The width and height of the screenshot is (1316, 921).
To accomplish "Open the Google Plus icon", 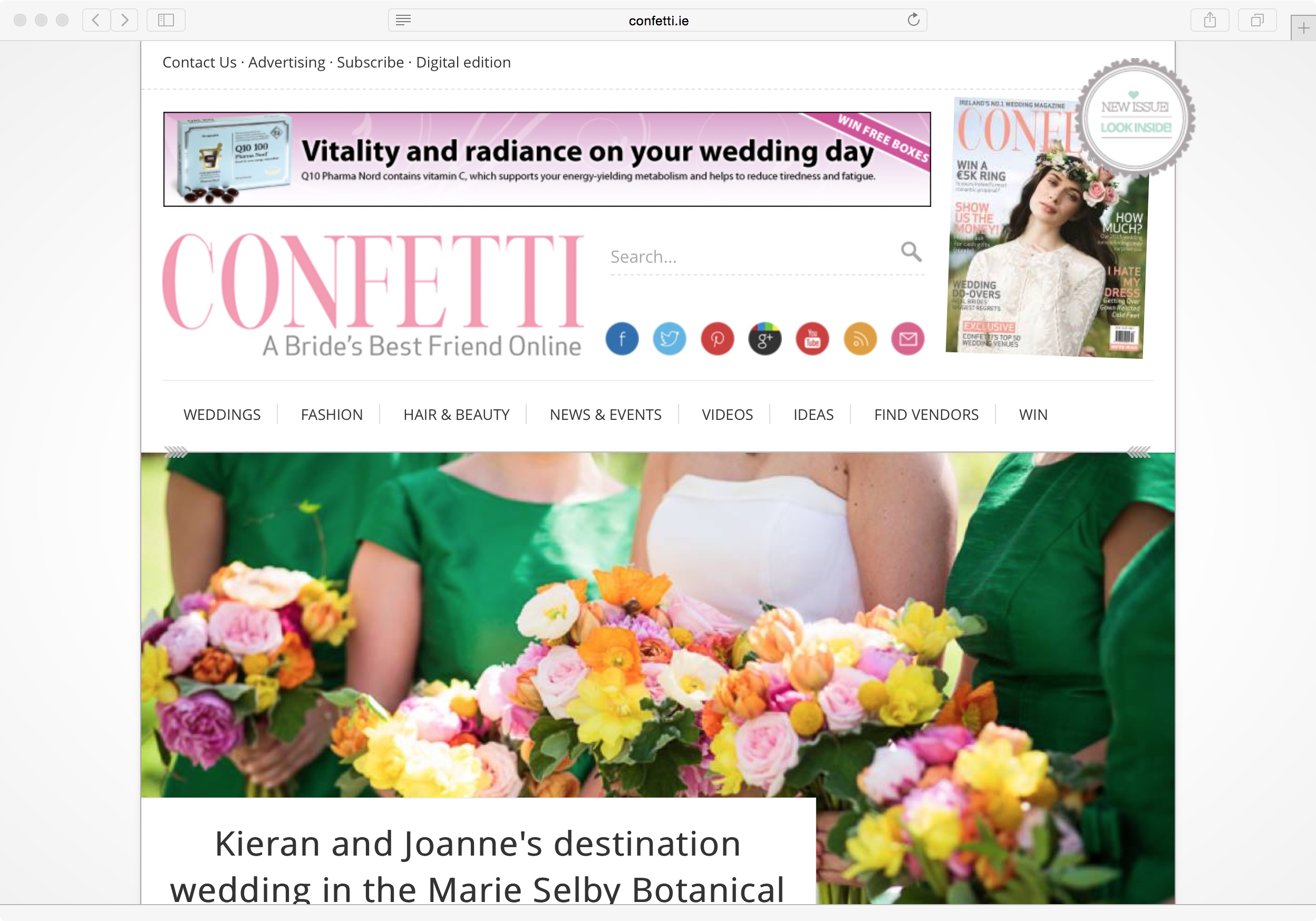I will point(765,339).
